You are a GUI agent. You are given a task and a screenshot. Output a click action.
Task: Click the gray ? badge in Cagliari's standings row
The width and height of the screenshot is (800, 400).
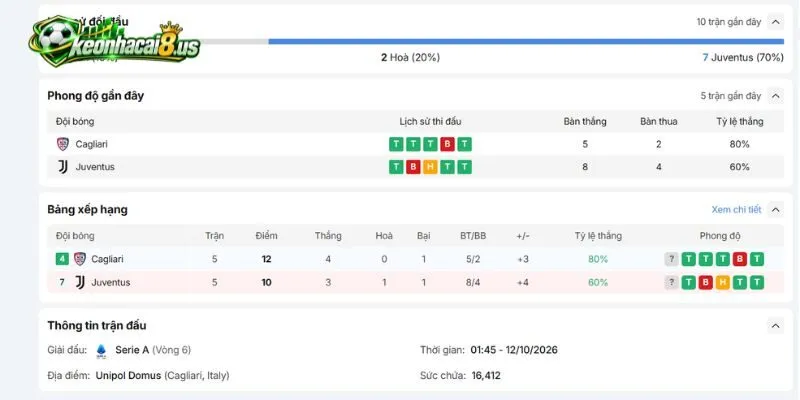coord(671,259)
